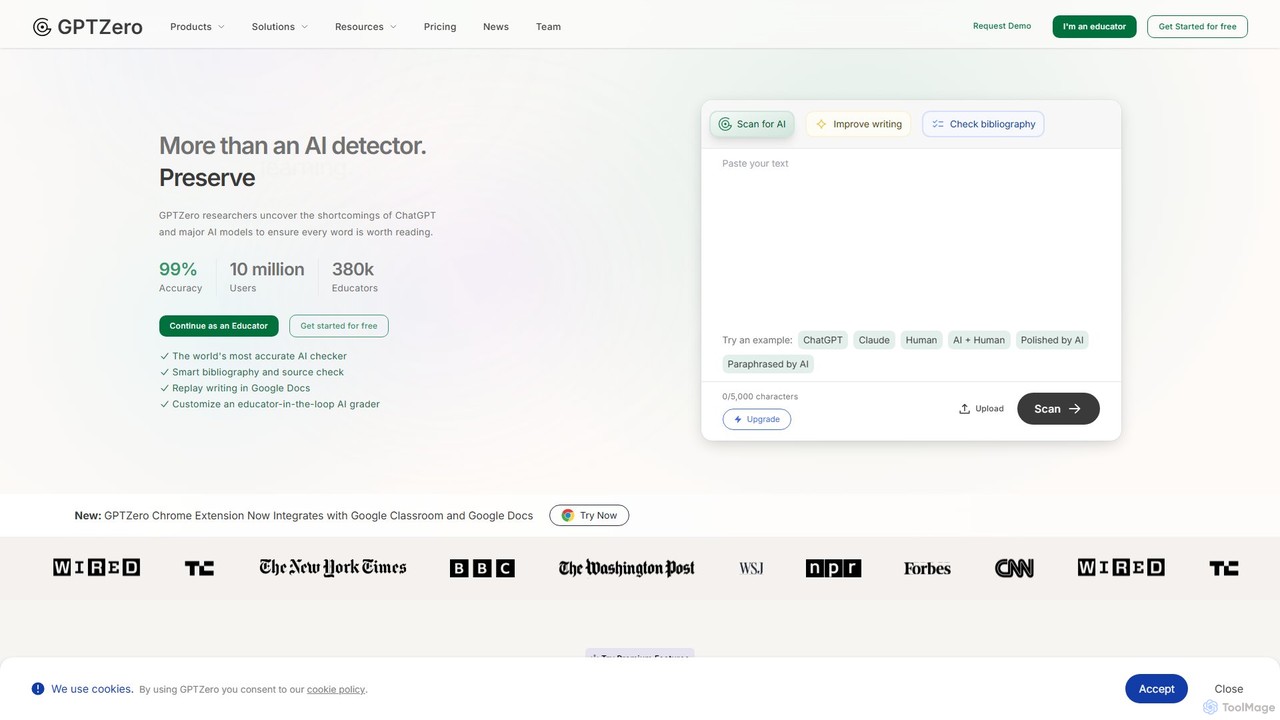1280x720 pixels.
Task: Load the Claude example text
Action: click(874, 340)
